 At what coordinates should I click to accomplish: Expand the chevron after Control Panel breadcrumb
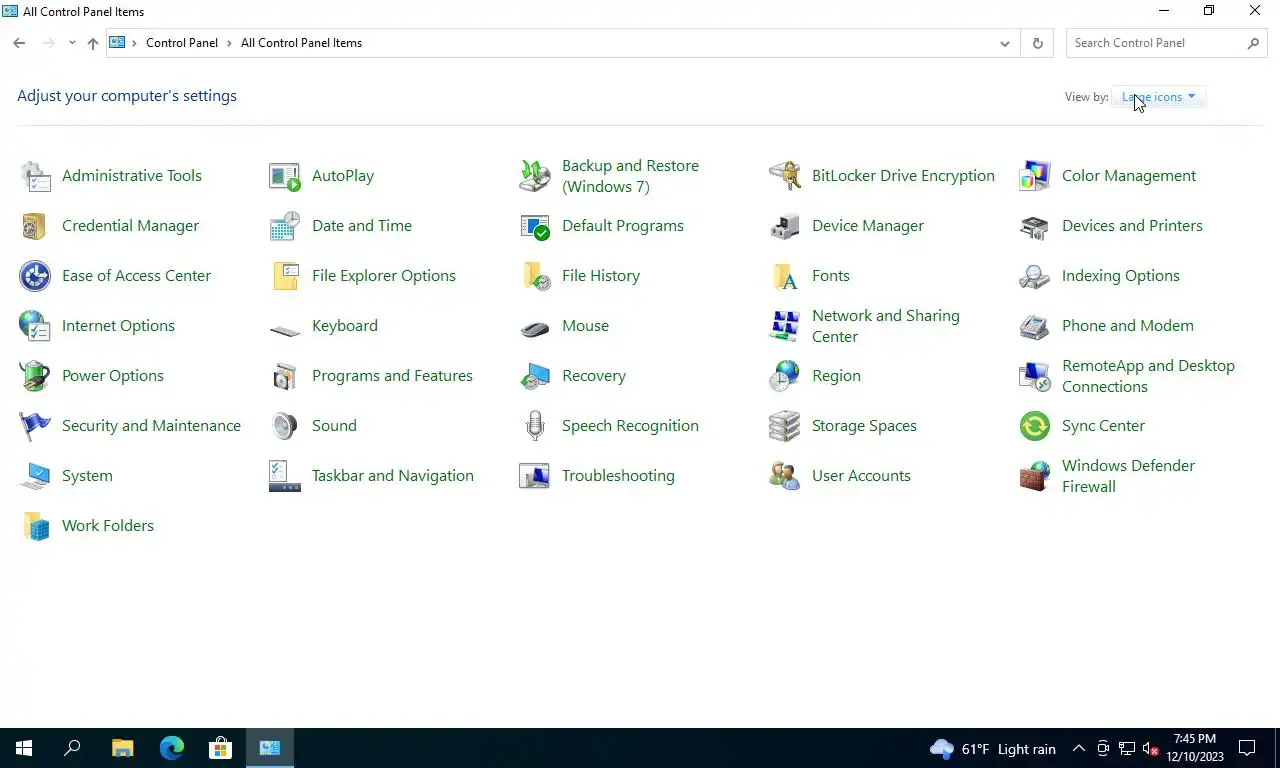229,43
